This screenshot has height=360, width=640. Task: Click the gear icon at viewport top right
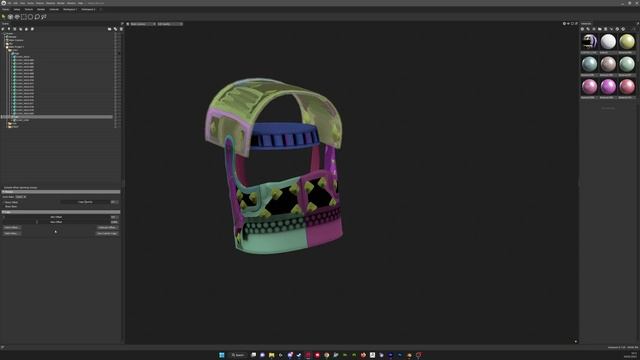pyautogui.click(x=564, y=24)
